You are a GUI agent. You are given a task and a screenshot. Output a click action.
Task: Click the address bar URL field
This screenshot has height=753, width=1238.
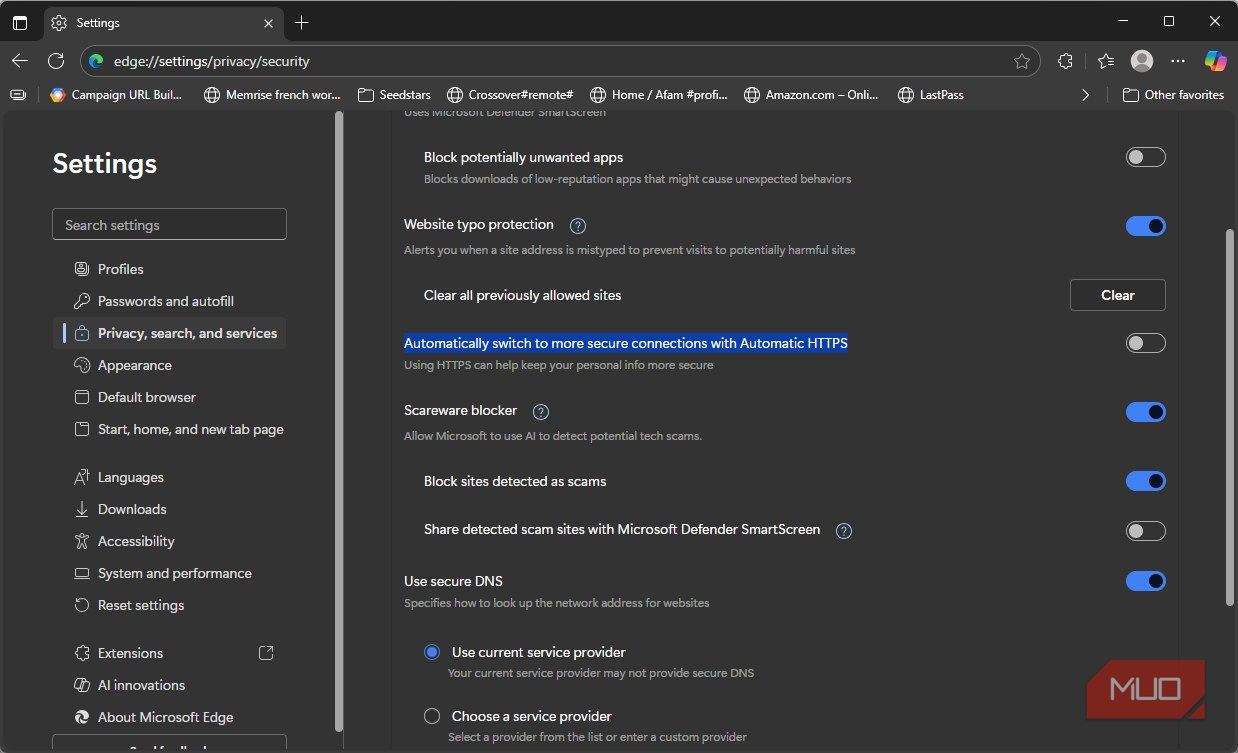click(560, 61)
